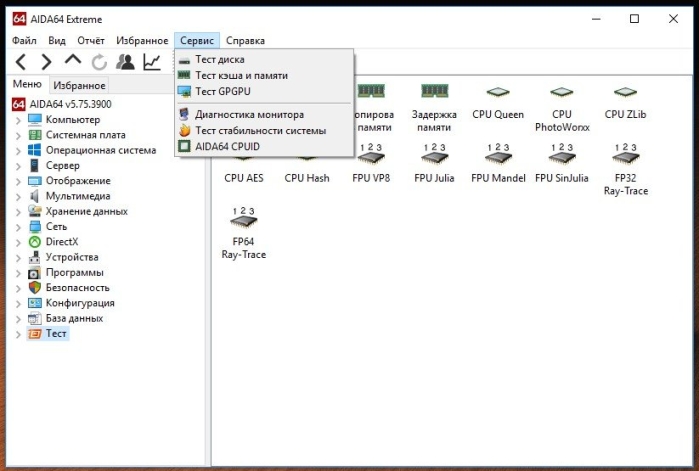Select Отображение in the tree
This screenshot has height=471, width=699.
69,180
